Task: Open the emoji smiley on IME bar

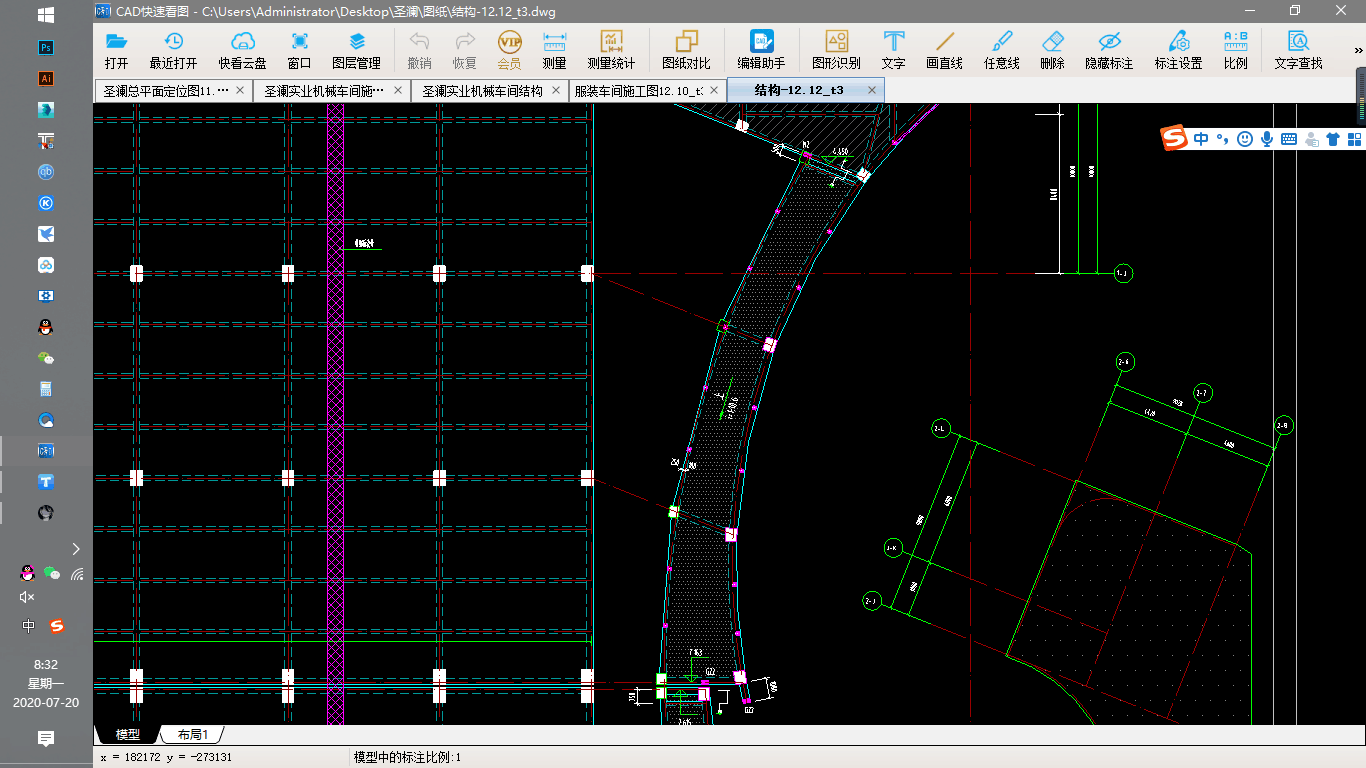Action: point(1245,139)
